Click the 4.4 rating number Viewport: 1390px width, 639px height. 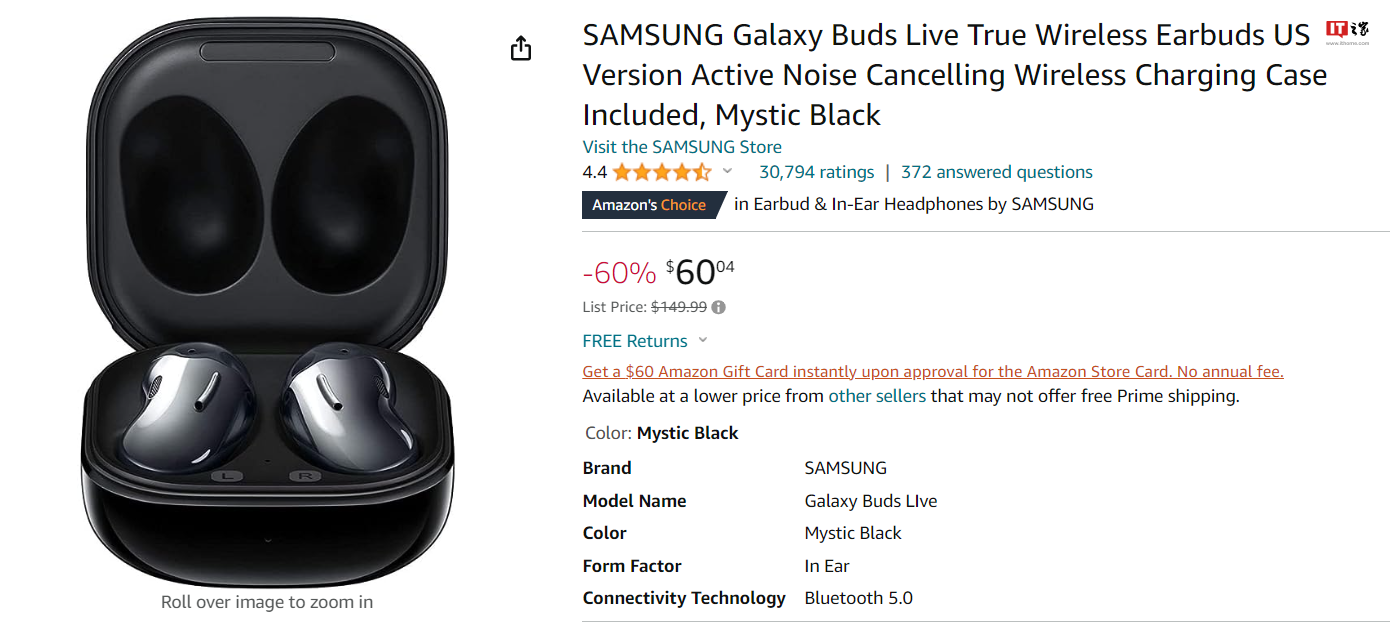pos(595,172)
